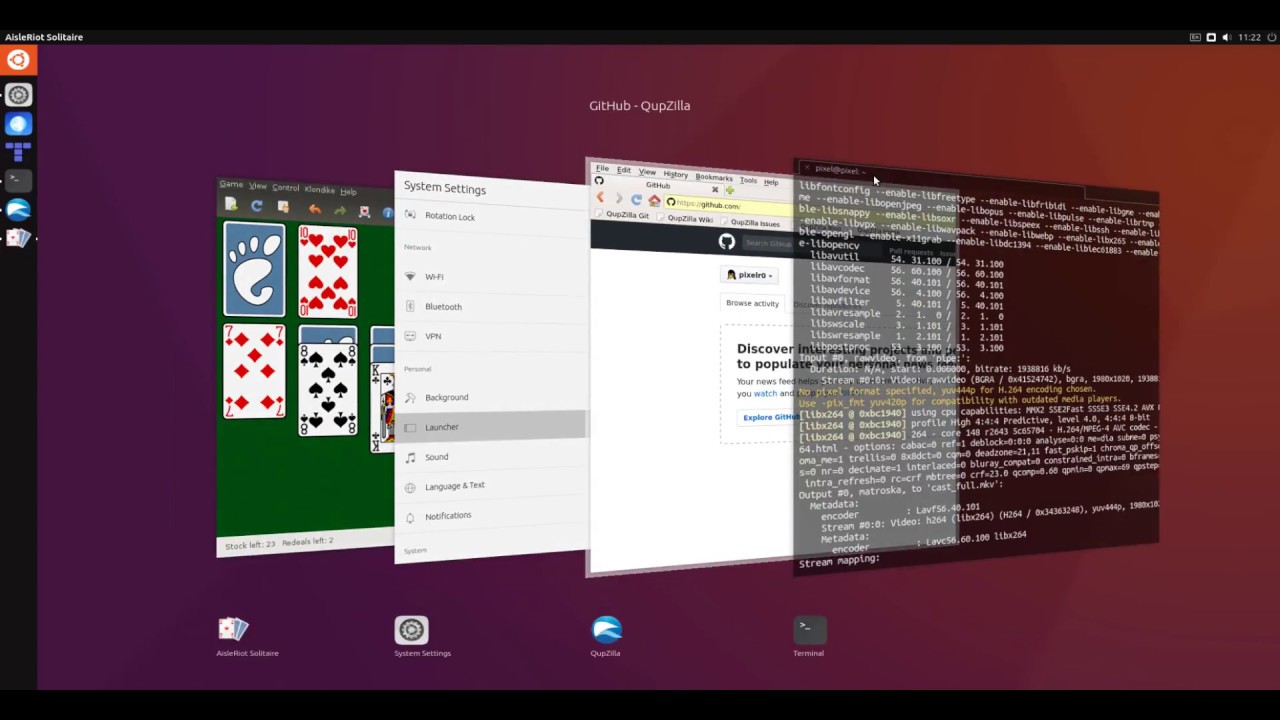Select AisleRiot Solitaire icon in switcher row

pos(233,629)
